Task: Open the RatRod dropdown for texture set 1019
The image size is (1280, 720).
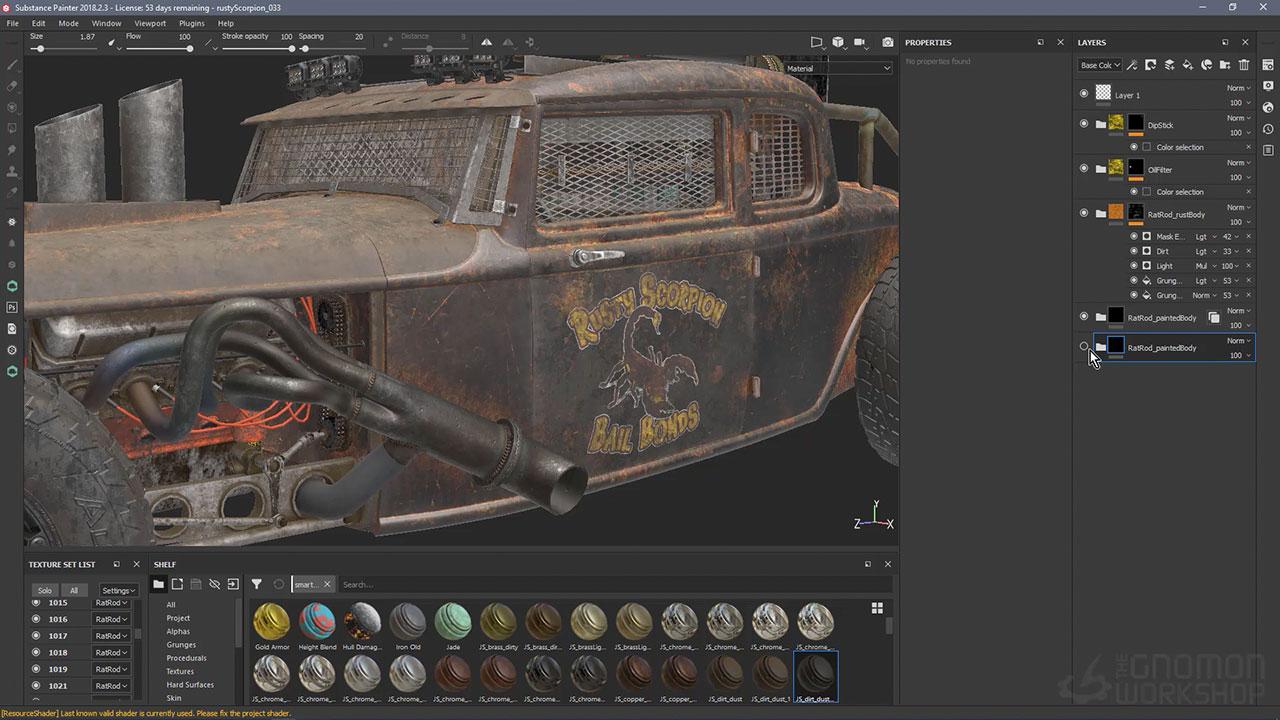Action: [x=111, y=669]
